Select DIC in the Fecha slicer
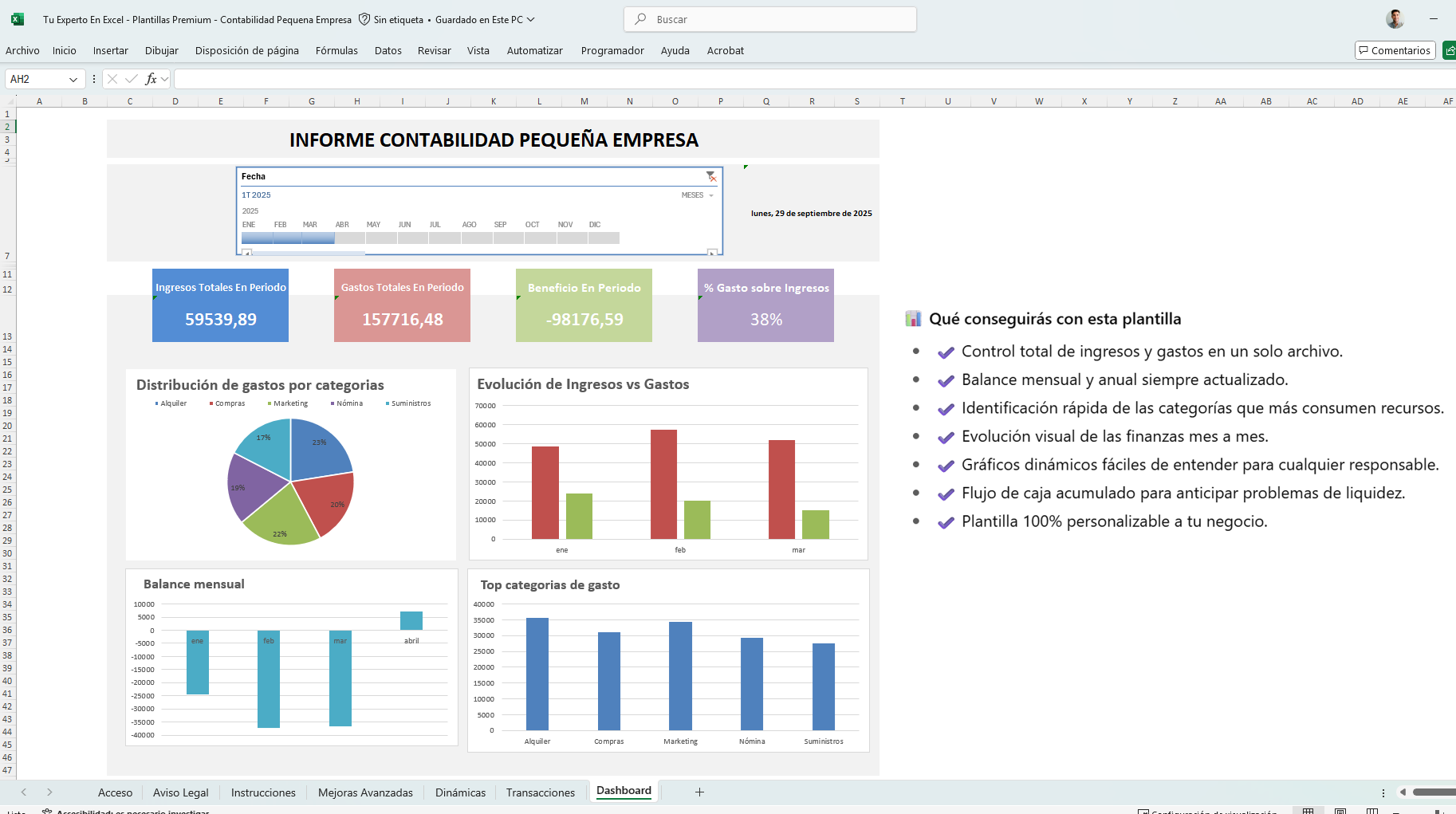Image resolution: width=1456 pixels, height=814 pixels. click(x=604, y=237)
